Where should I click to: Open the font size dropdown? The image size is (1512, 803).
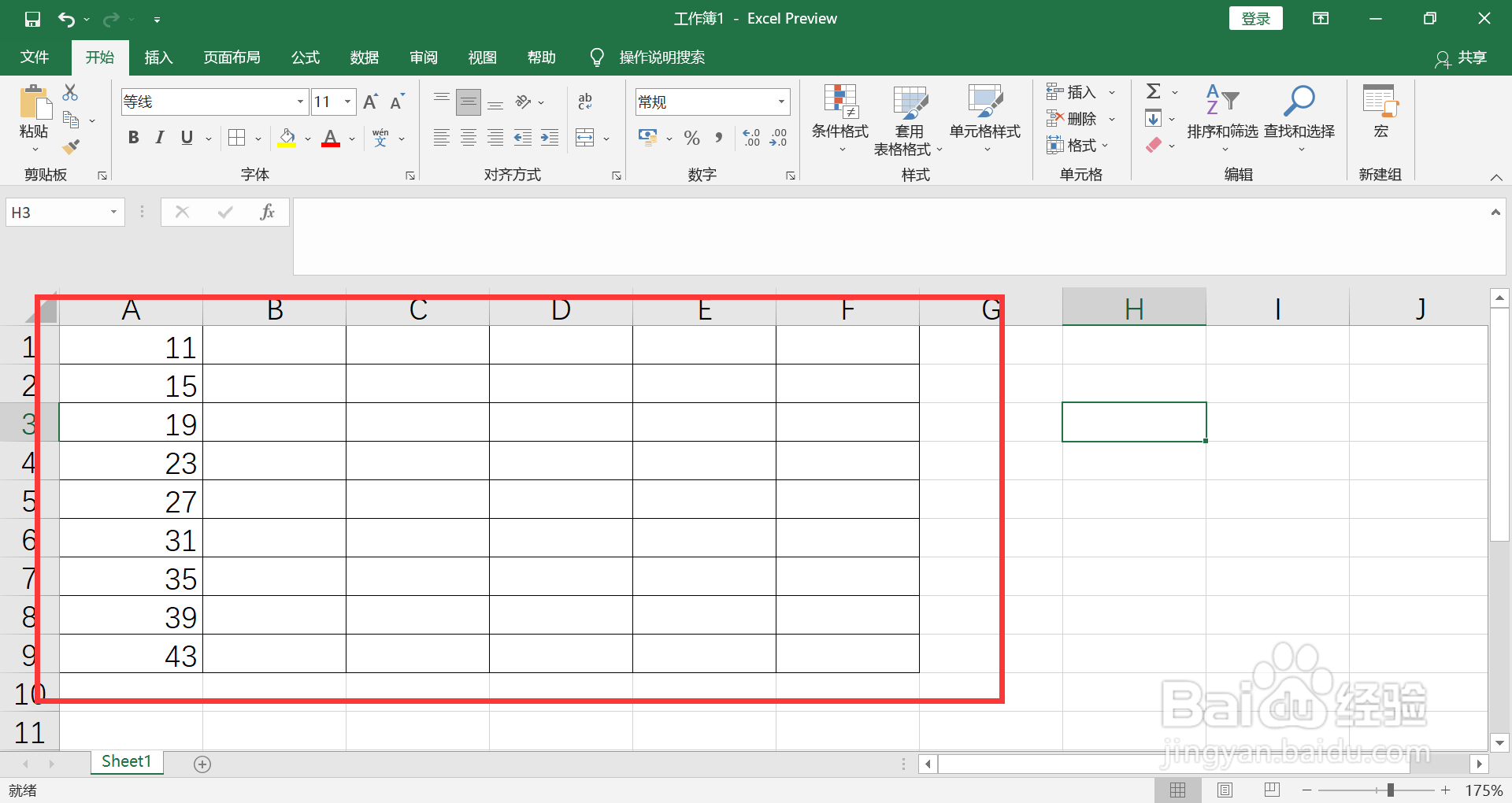[347, 102]
